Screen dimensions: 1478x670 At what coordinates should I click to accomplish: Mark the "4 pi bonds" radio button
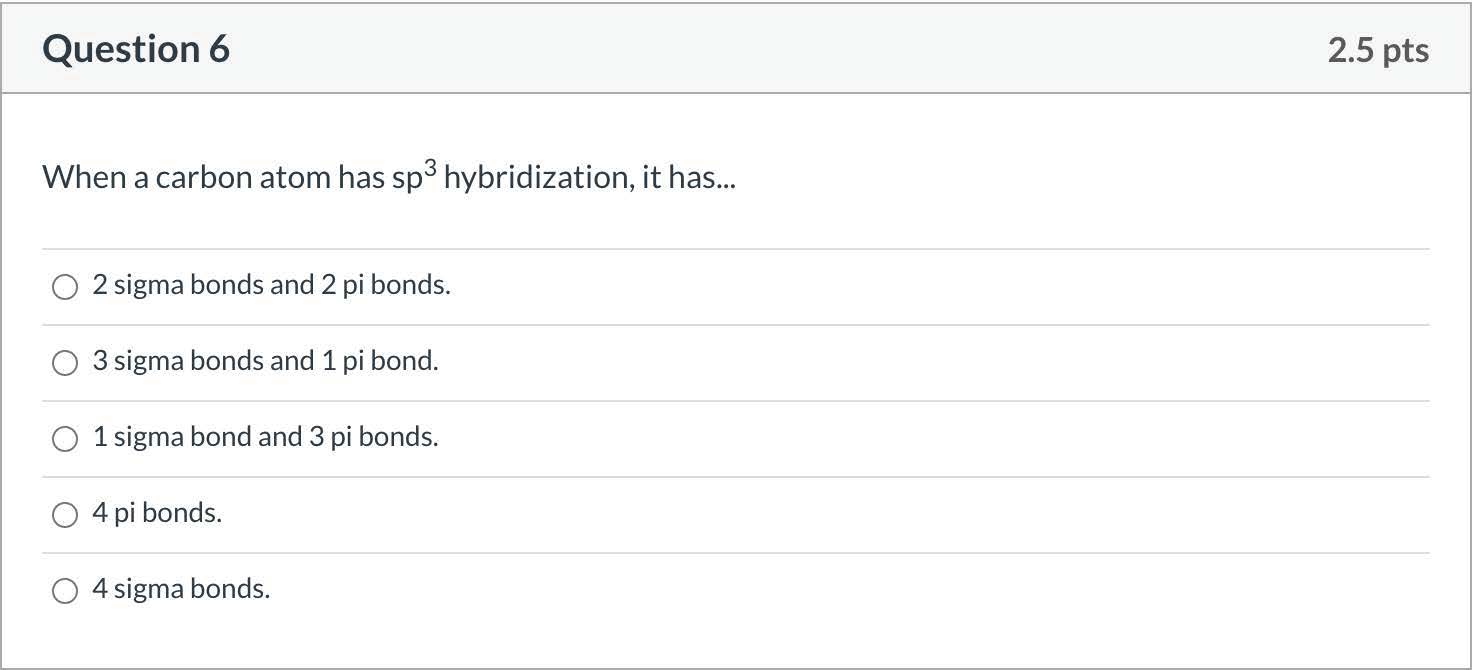point(65,515)
